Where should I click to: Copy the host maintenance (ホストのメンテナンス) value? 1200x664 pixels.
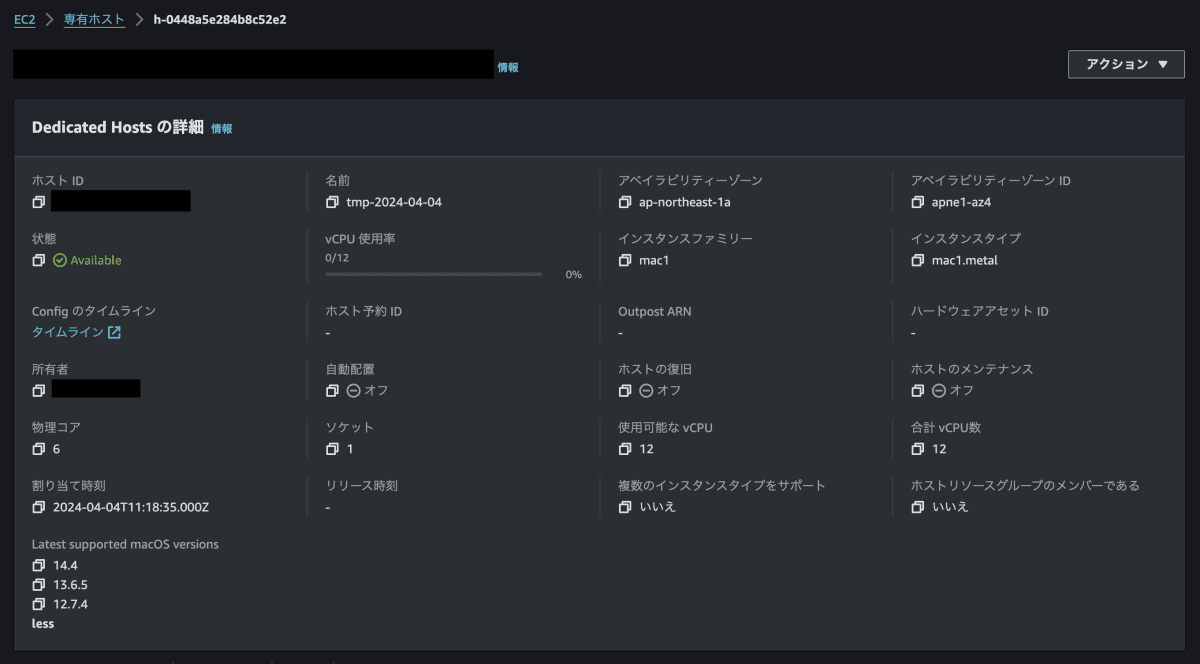pos(918,390)
